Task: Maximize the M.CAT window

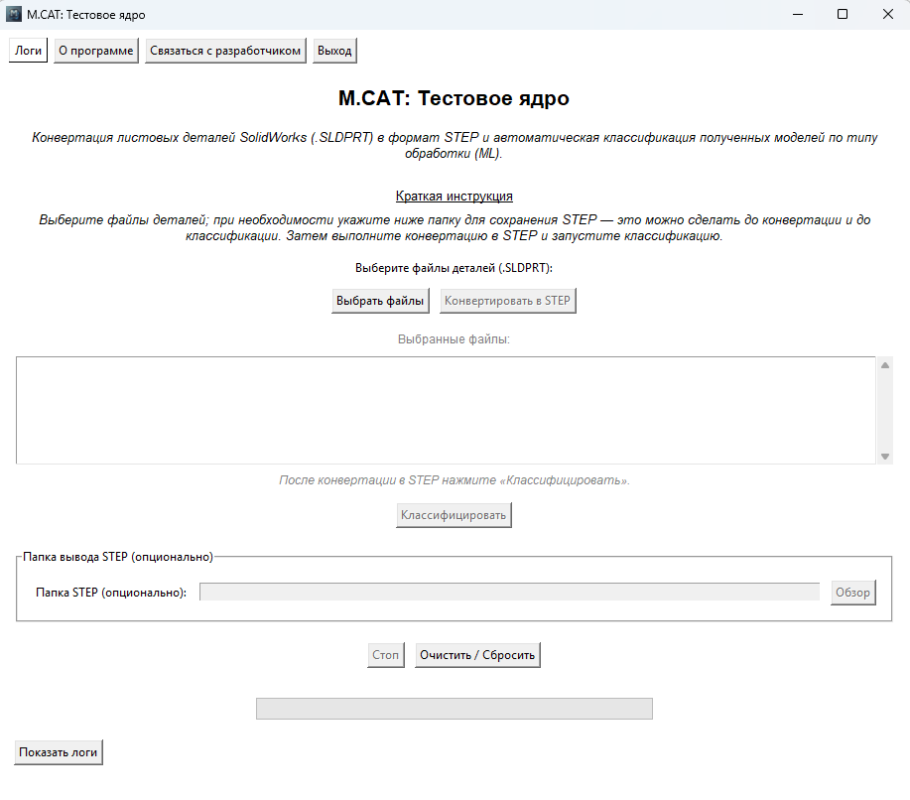Action: tap(843, 14)
